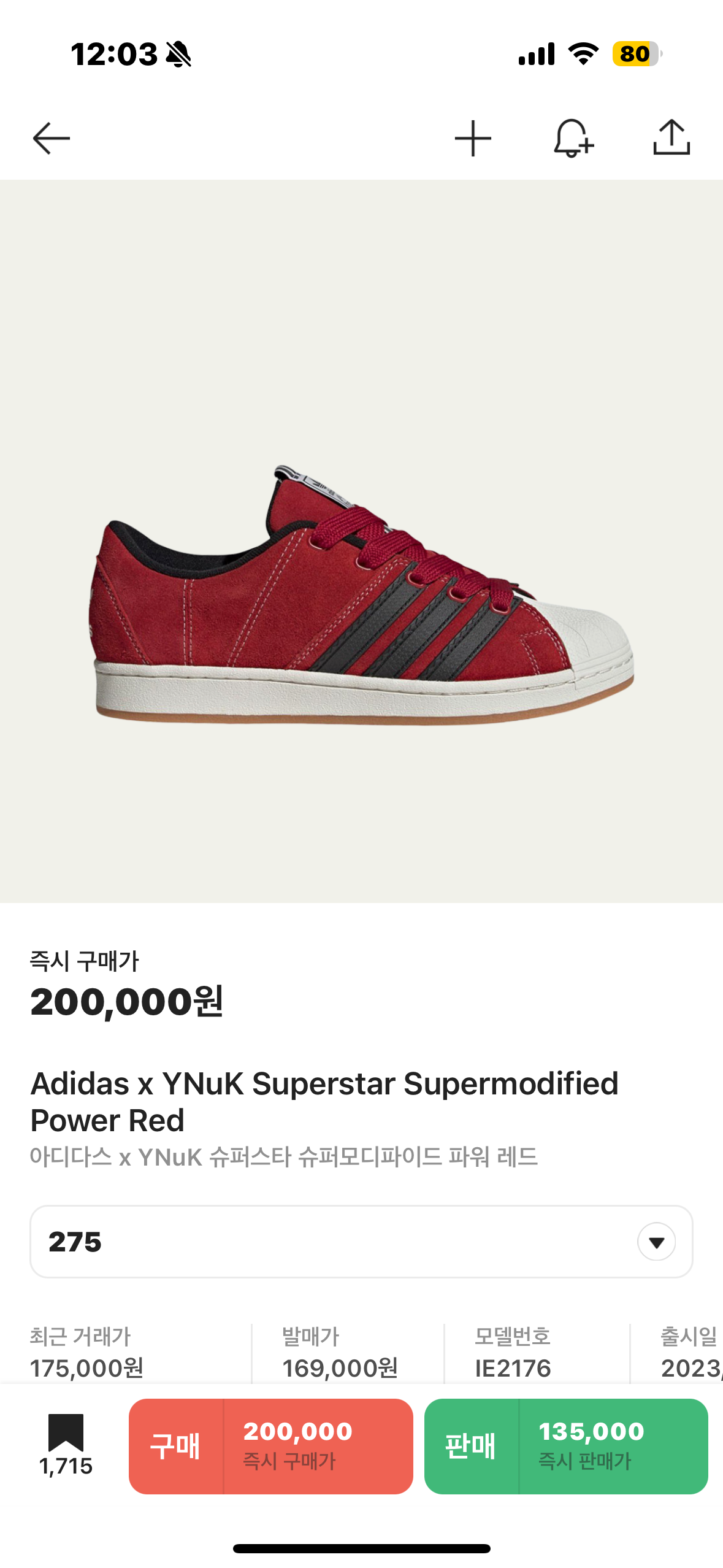Tap the red 구매 buy button
723x1568 pixels.
pos(176,1446)
